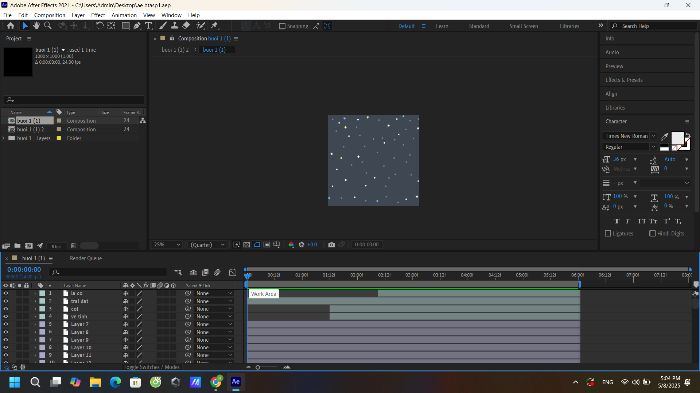Click the interpret footage icon in Project panel
The height and width of the screenshot is (393, 700).
6,246
